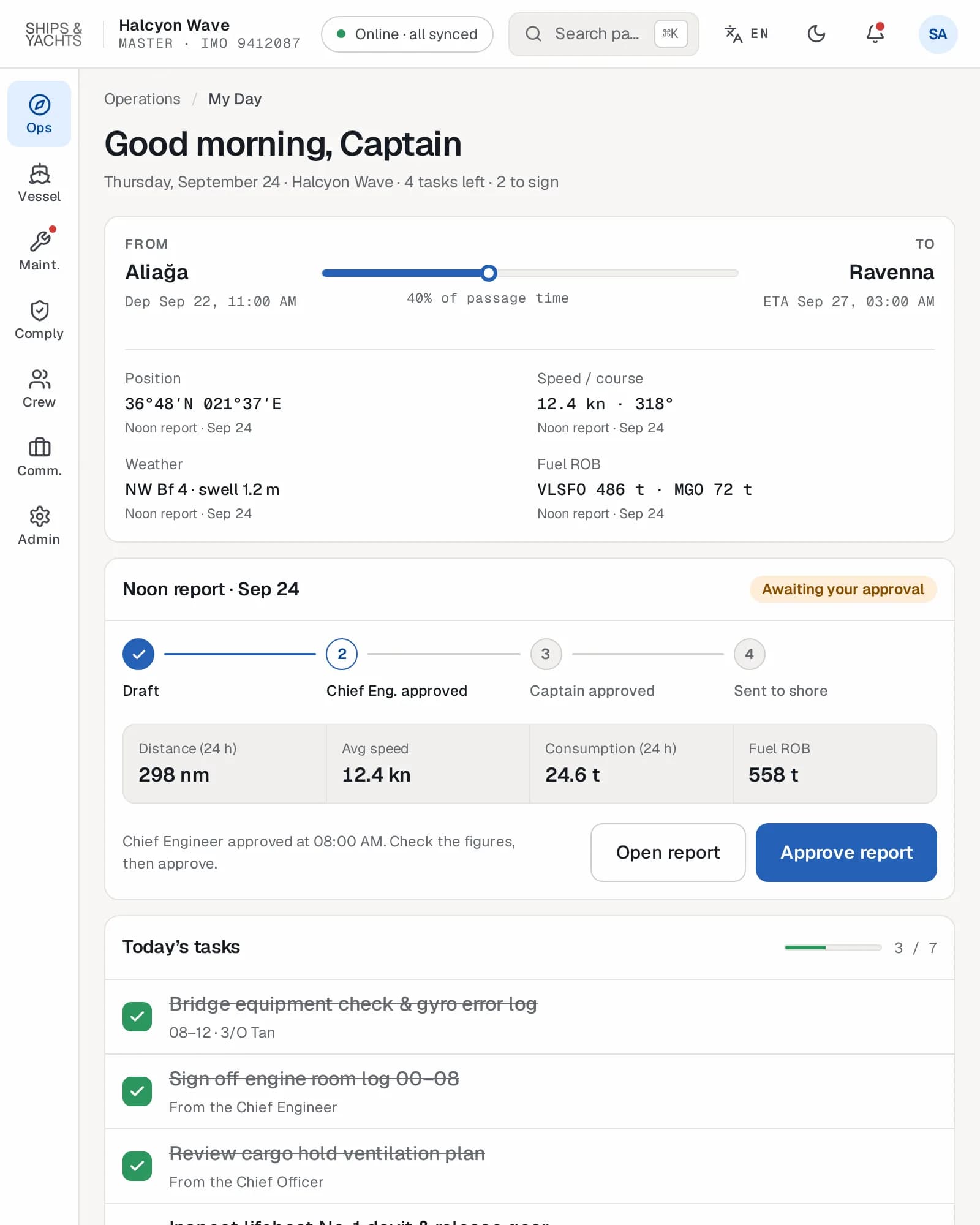Select step 2 Chief Eng. approved
This screenshot has width=980, height=1225.
[342, 654]
